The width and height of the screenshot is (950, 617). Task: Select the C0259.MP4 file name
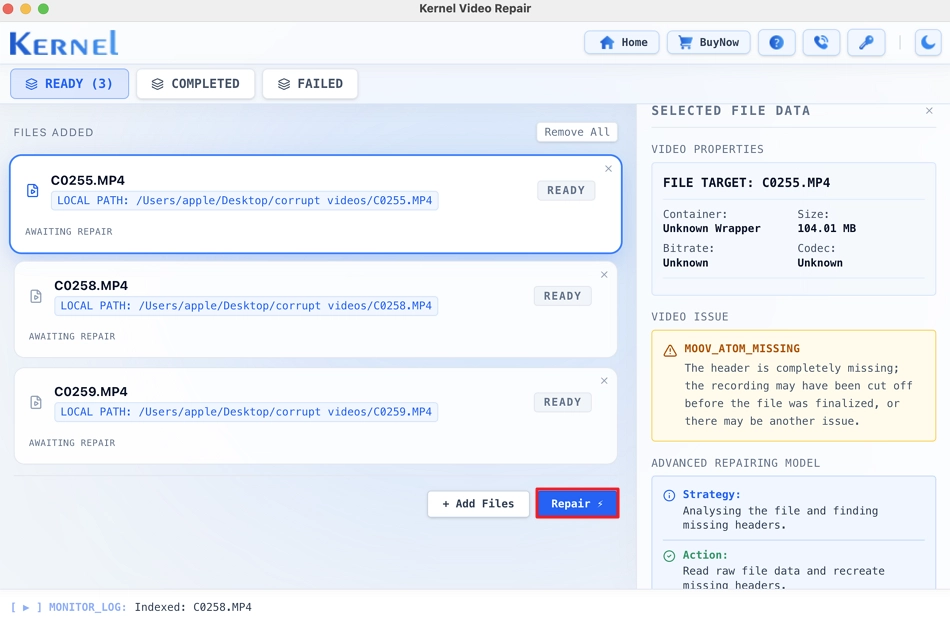coord(91,392)
